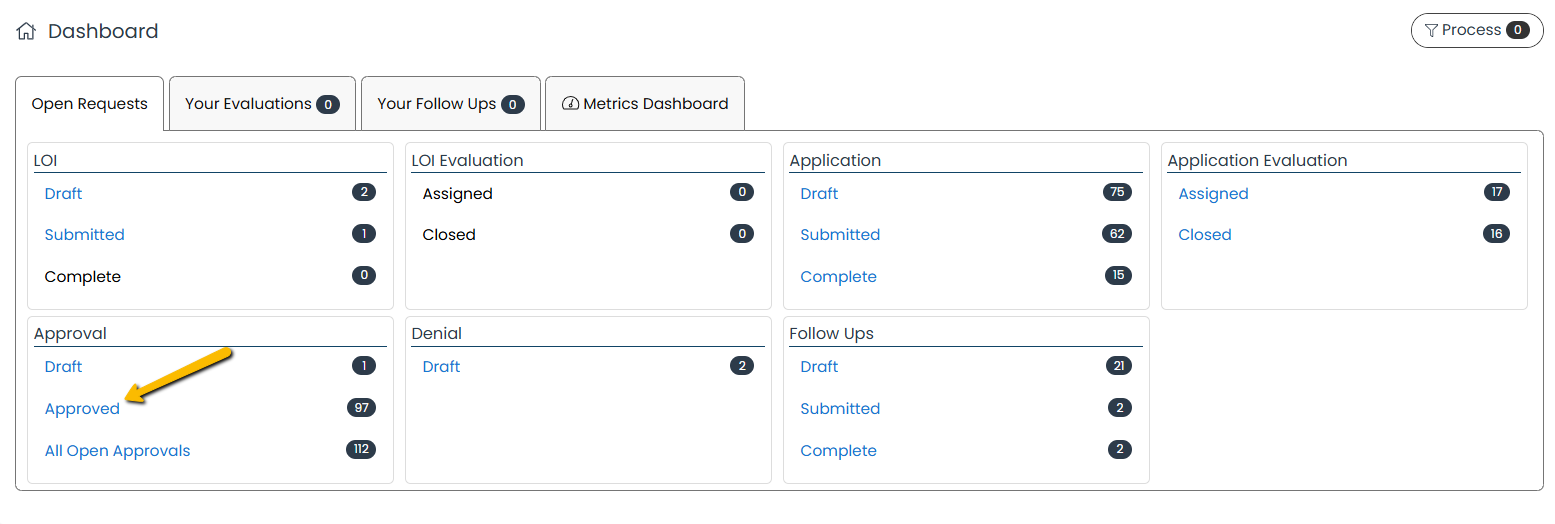
Task: Open Follow Ups Draft list
Action: [x=819, y=367]
